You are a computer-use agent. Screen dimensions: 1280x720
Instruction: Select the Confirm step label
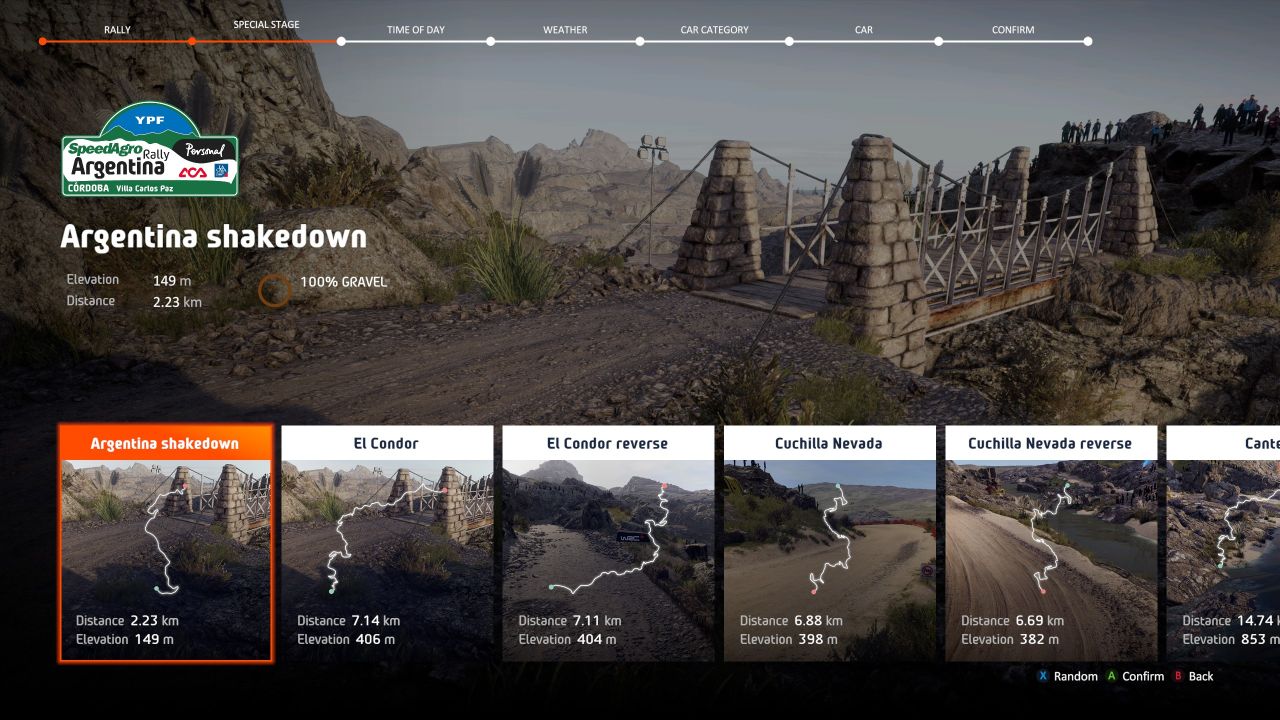tap(1013, 30)
